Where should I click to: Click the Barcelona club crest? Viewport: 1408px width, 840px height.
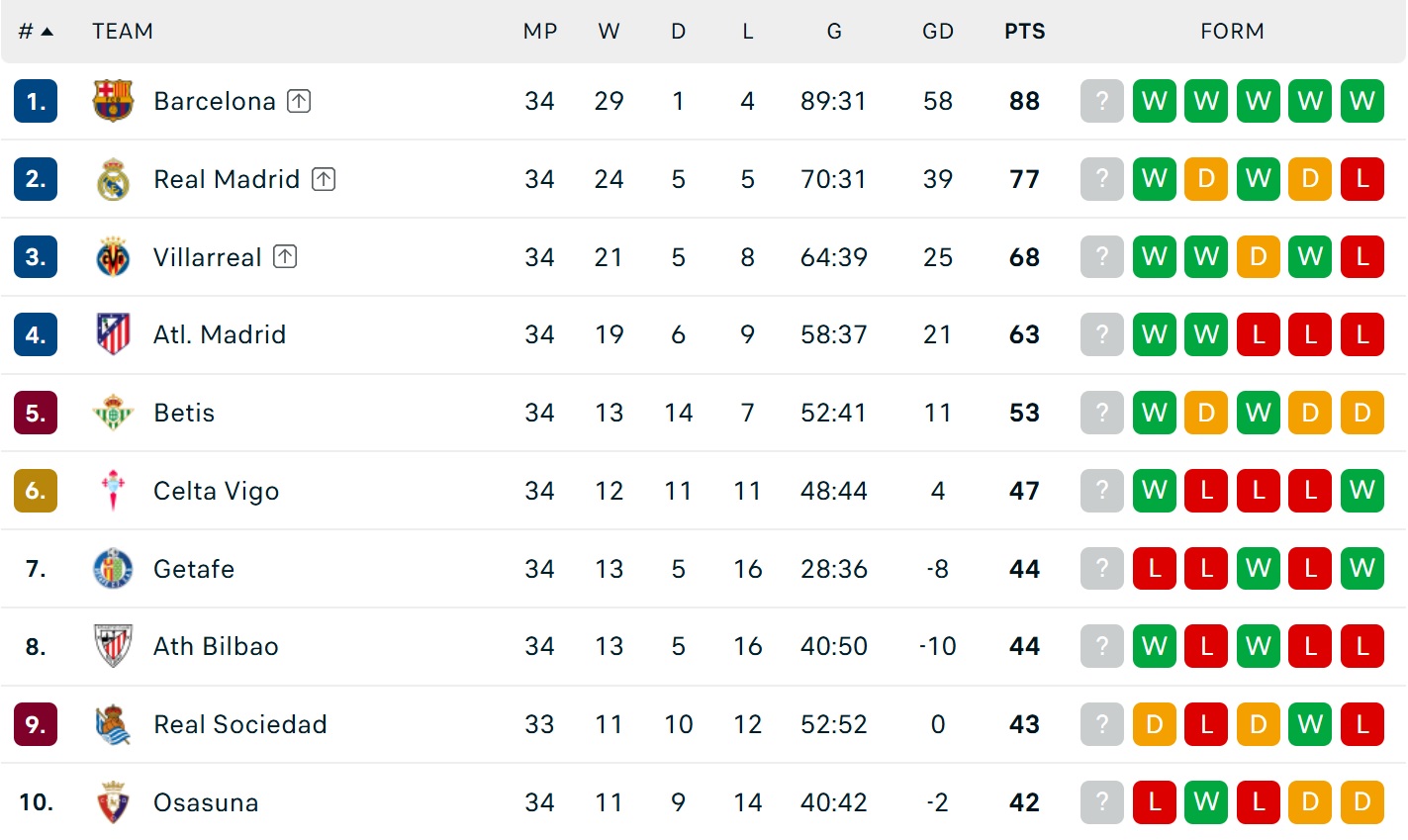tap(113, 101)
